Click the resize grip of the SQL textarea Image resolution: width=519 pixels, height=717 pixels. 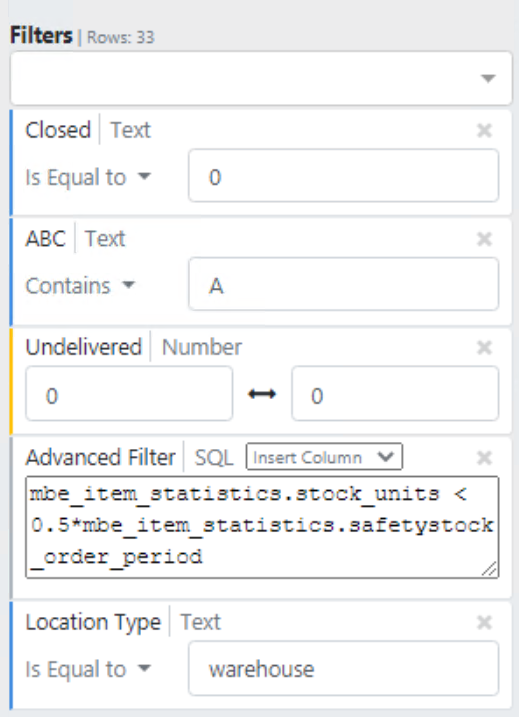point(490,569)
